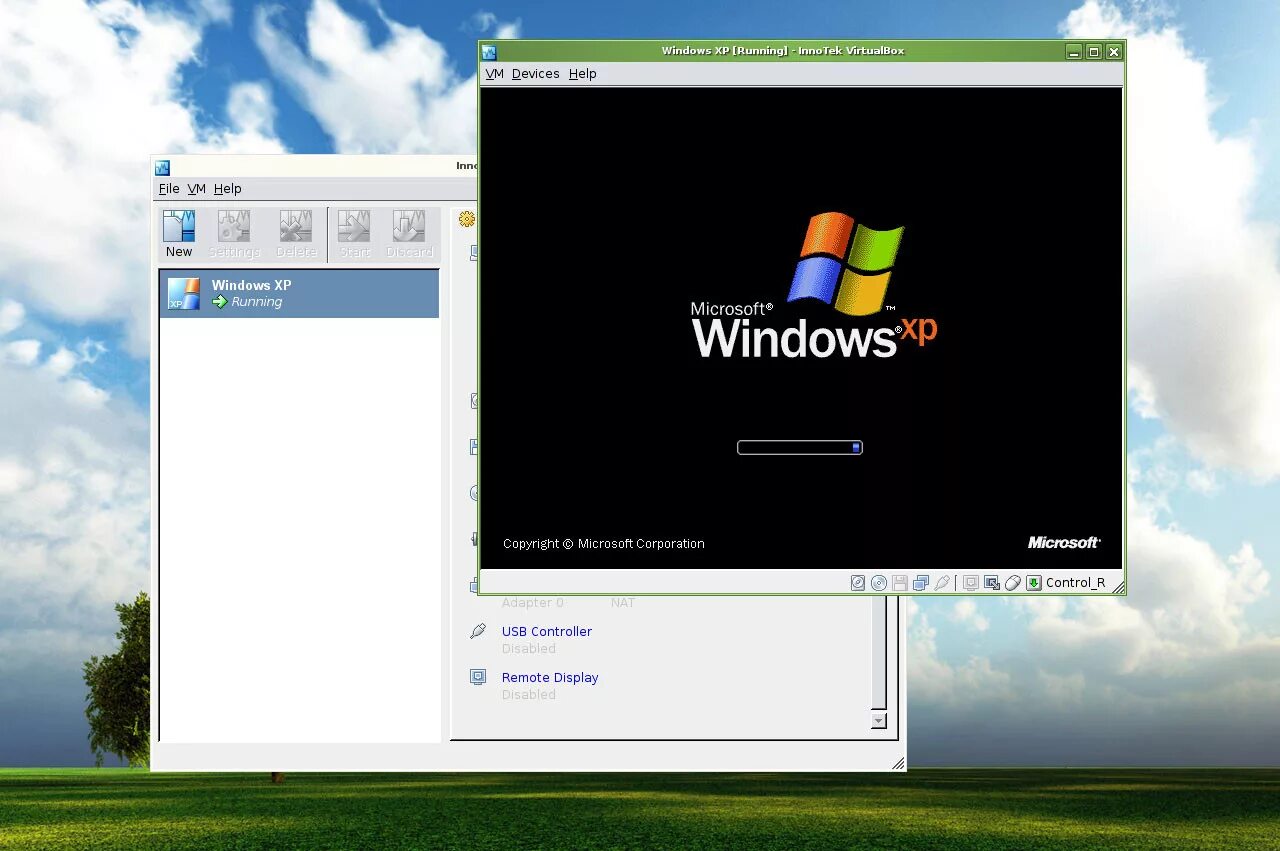Screen dimensions: 1280x851
Task: Click the disabled Settings toolbar button
Action: [x=234, y=234]
